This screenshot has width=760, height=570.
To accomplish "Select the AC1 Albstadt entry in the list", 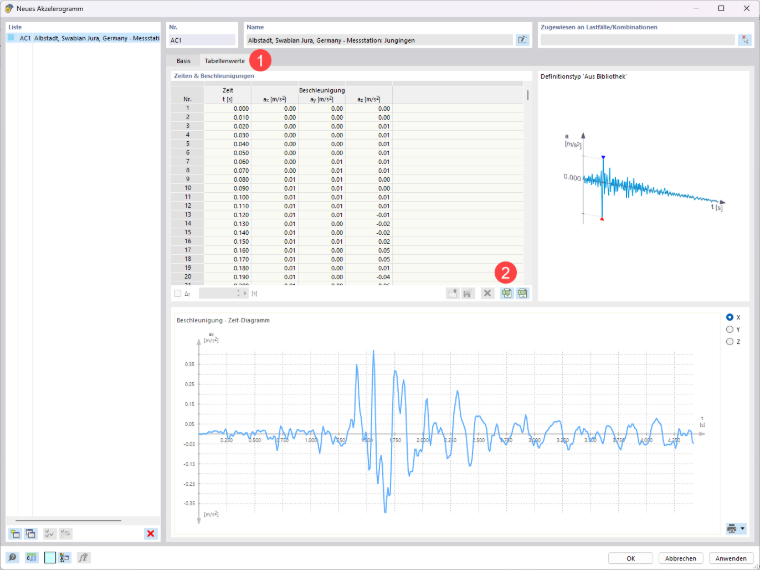I will 83,38.
